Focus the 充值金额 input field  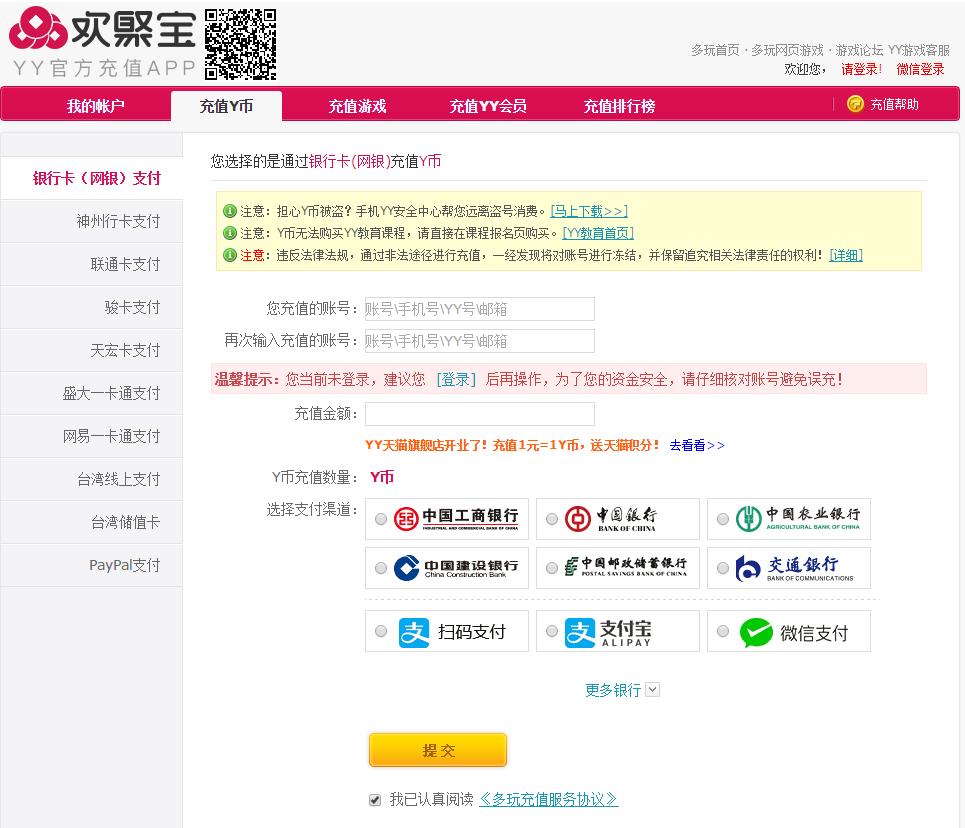(x=479, y=414)
